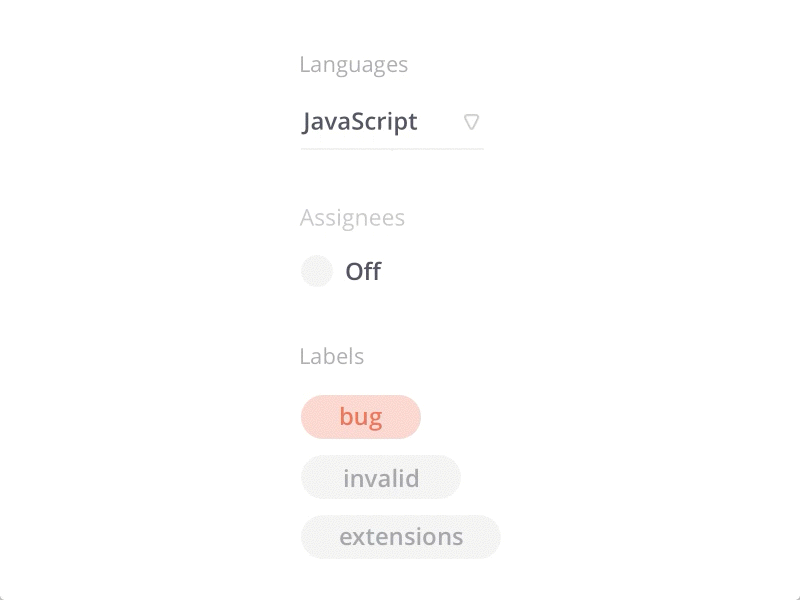Click the Labels section heading
The width and height of the screenshot is (800, 600).
(331, 356)
